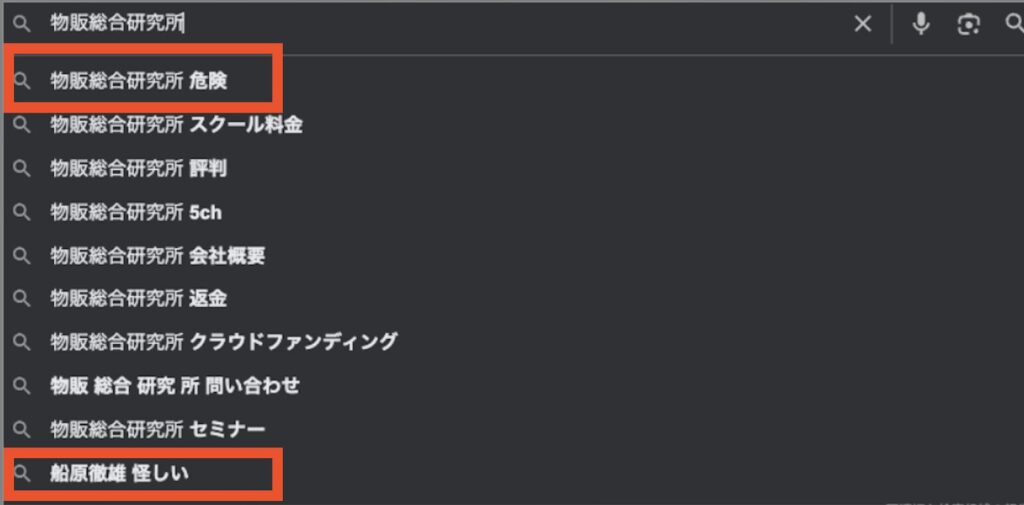Select the 船原徹雄 怪しい suggestion
This screenshot has width=1024, height=505.
tap(119, 474)
